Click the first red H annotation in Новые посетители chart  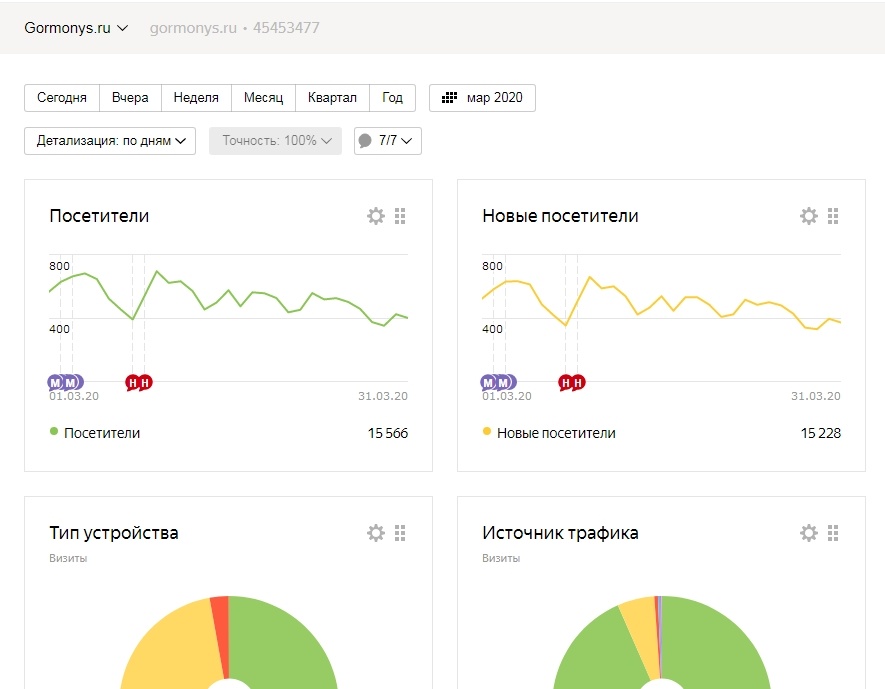coord(565,383)
